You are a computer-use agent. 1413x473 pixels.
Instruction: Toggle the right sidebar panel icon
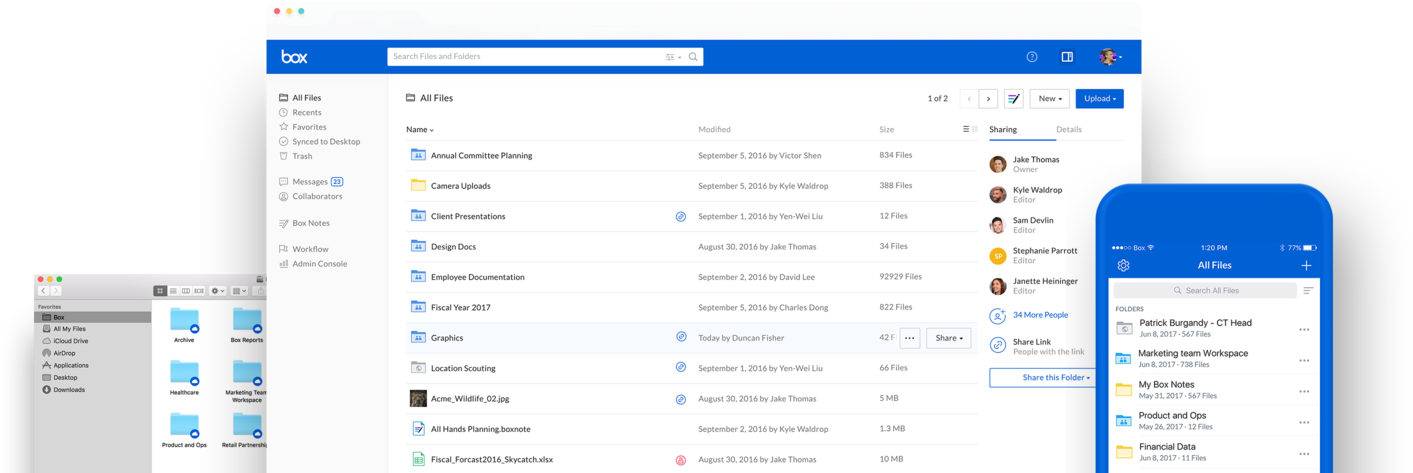[x=1067, y=57]
